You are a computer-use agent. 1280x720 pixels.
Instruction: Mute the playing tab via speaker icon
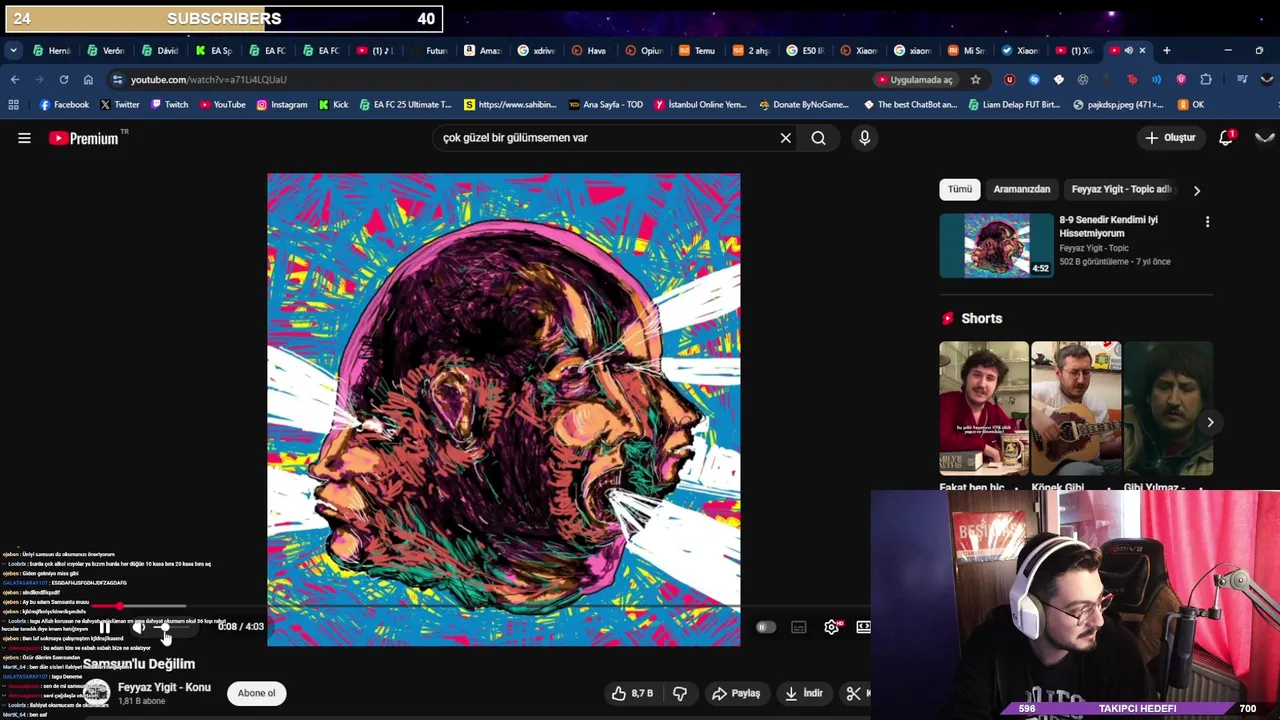pos(1128,50)
